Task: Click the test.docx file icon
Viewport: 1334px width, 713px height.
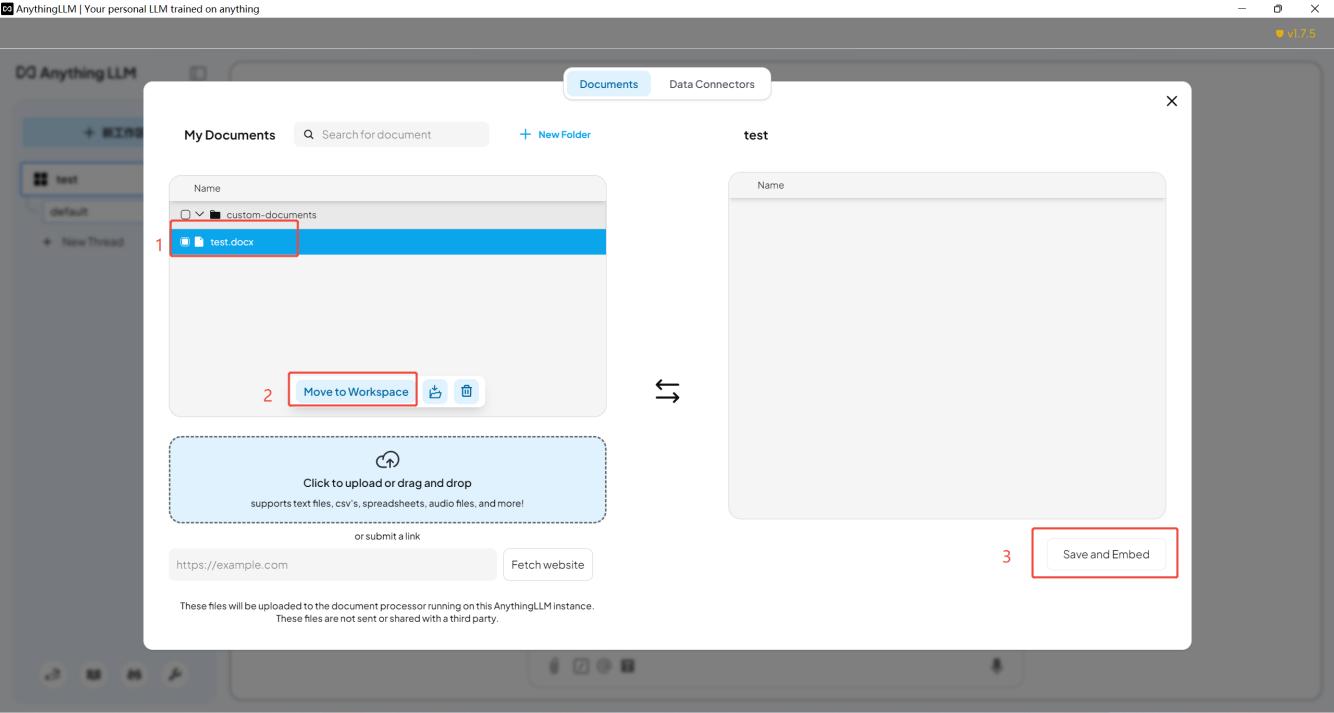Action: [199, 242]
